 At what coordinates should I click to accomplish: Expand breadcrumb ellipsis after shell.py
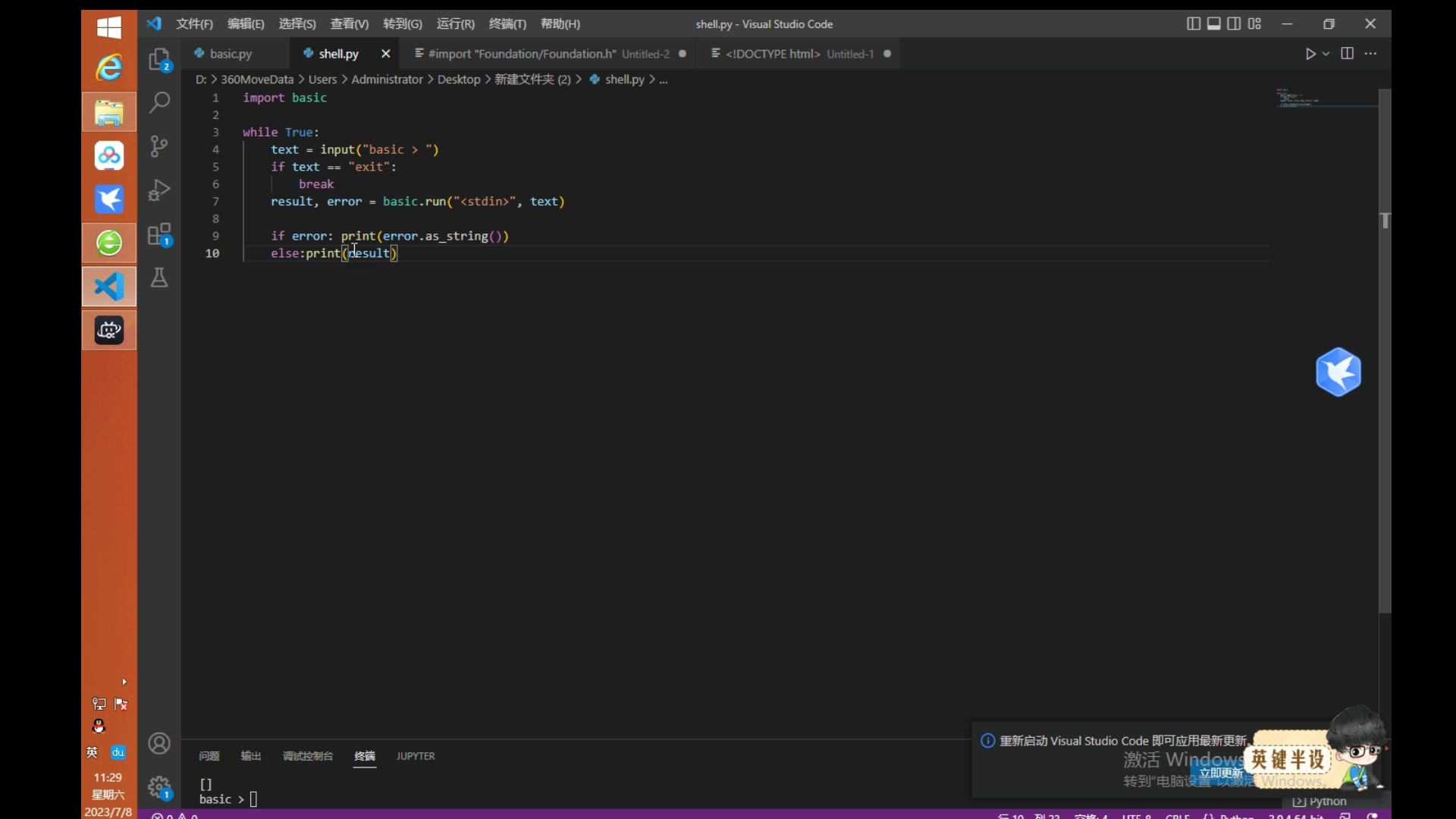click(664, 80)
